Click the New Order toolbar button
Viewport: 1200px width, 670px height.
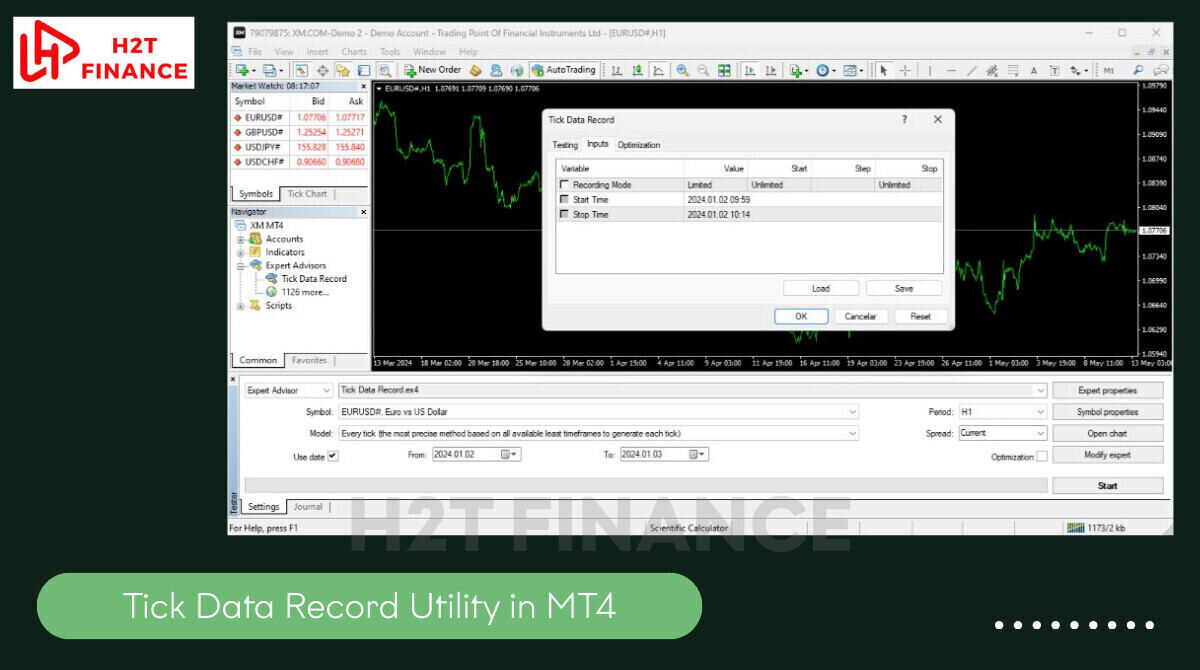pos(432,70)
